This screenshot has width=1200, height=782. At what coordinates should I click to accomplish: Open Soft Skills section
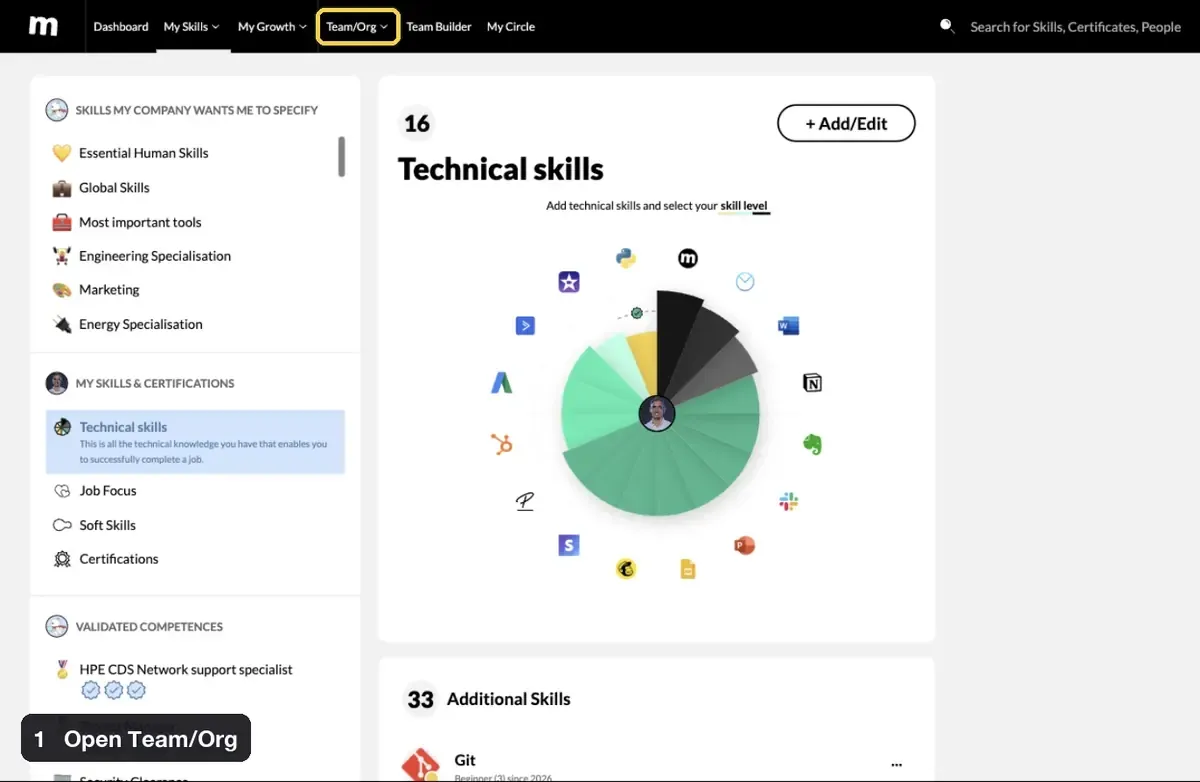(x=107, y=525)
